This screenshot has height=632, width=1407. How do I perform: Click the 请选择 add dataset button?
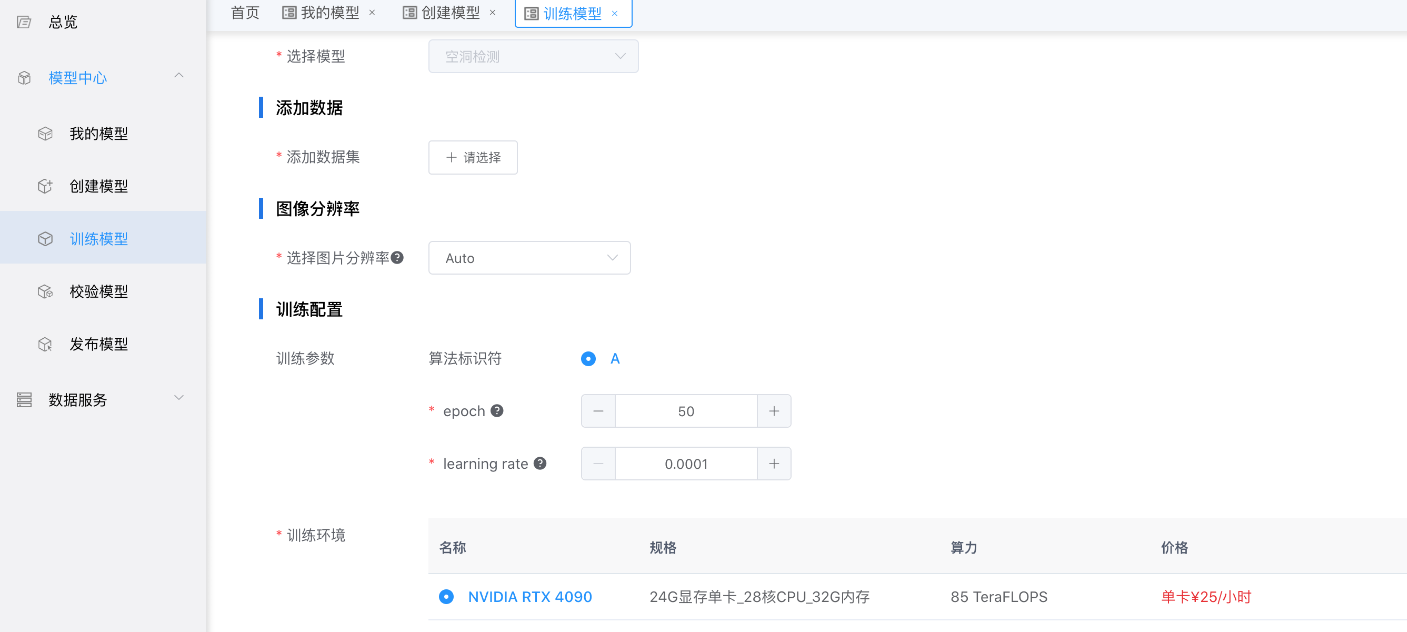[473, 158]
